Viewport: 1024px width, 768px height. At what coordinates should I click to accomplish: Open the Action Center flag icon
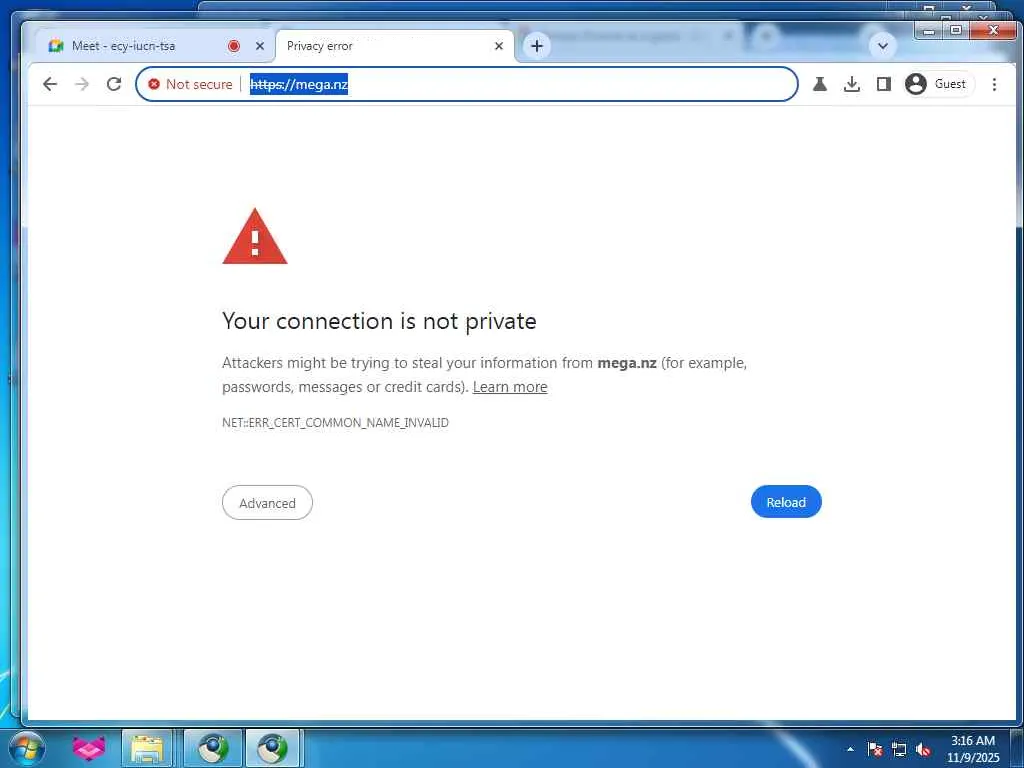coord(875,749)
